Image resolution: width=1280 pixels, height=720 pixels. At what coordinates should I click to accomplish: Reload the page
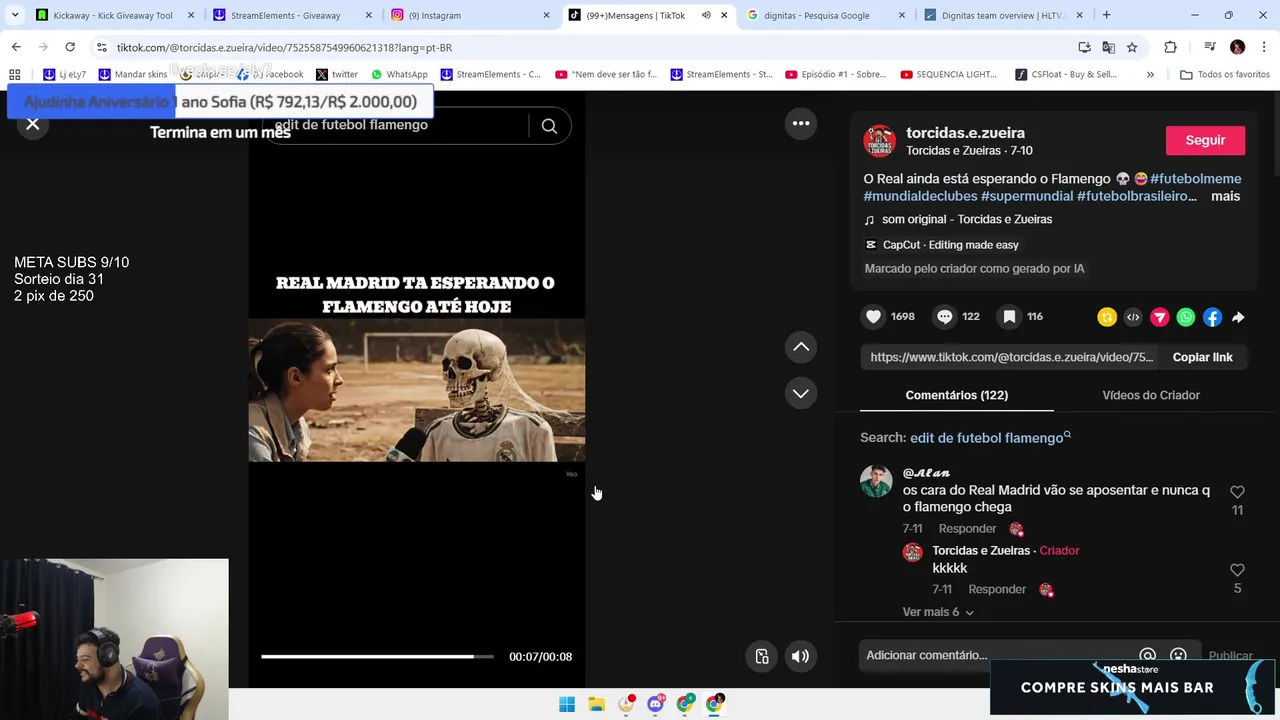pos(70,47)
